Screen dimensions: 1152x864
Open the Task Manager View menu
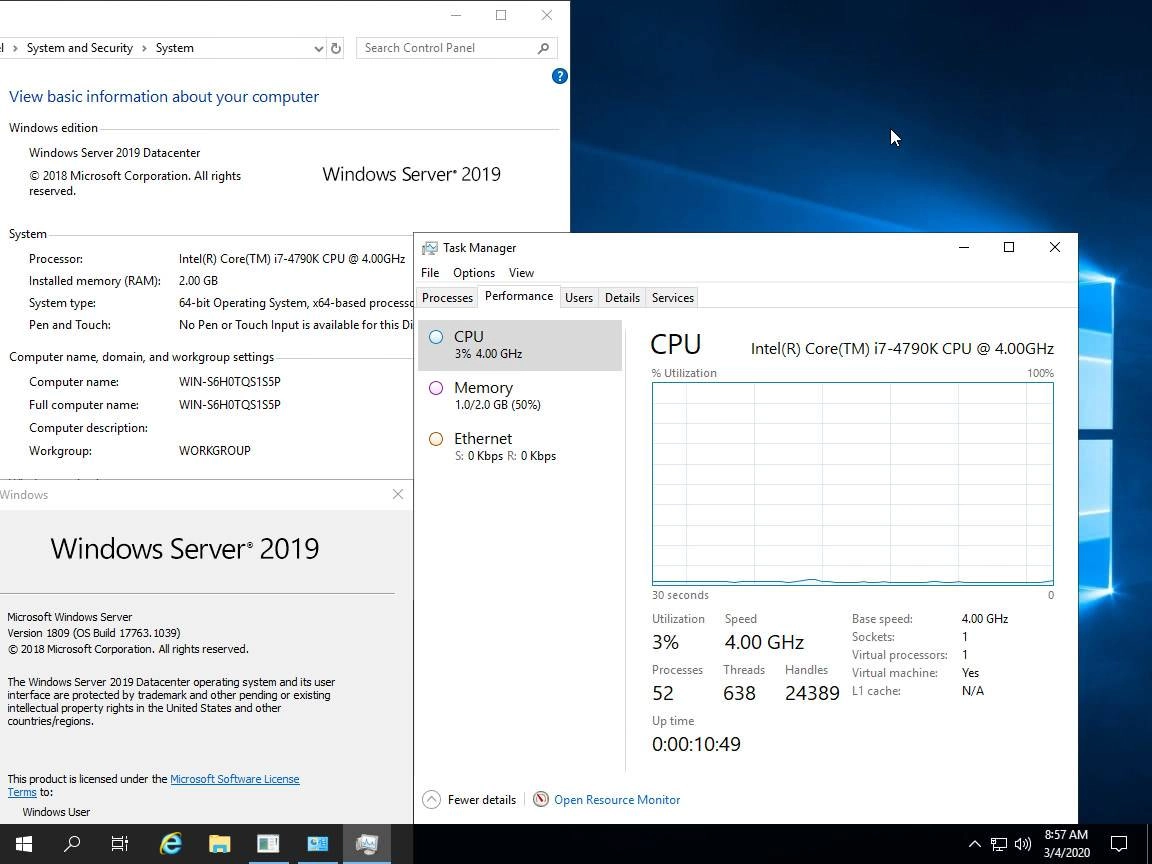521,273
